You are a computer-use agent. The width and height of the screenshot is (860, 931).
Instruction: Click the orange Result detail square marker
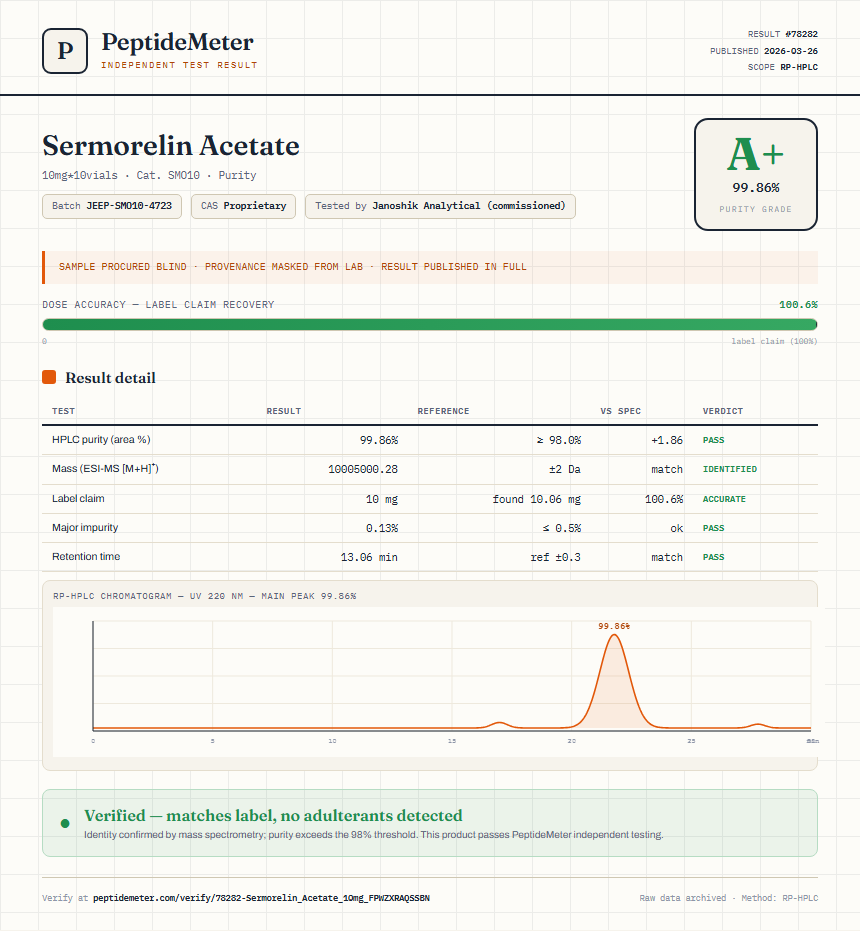point(49,377)
